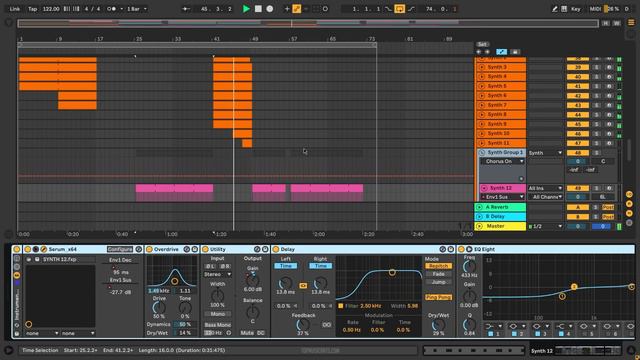Click the Tap tempo button

[32, 9]
